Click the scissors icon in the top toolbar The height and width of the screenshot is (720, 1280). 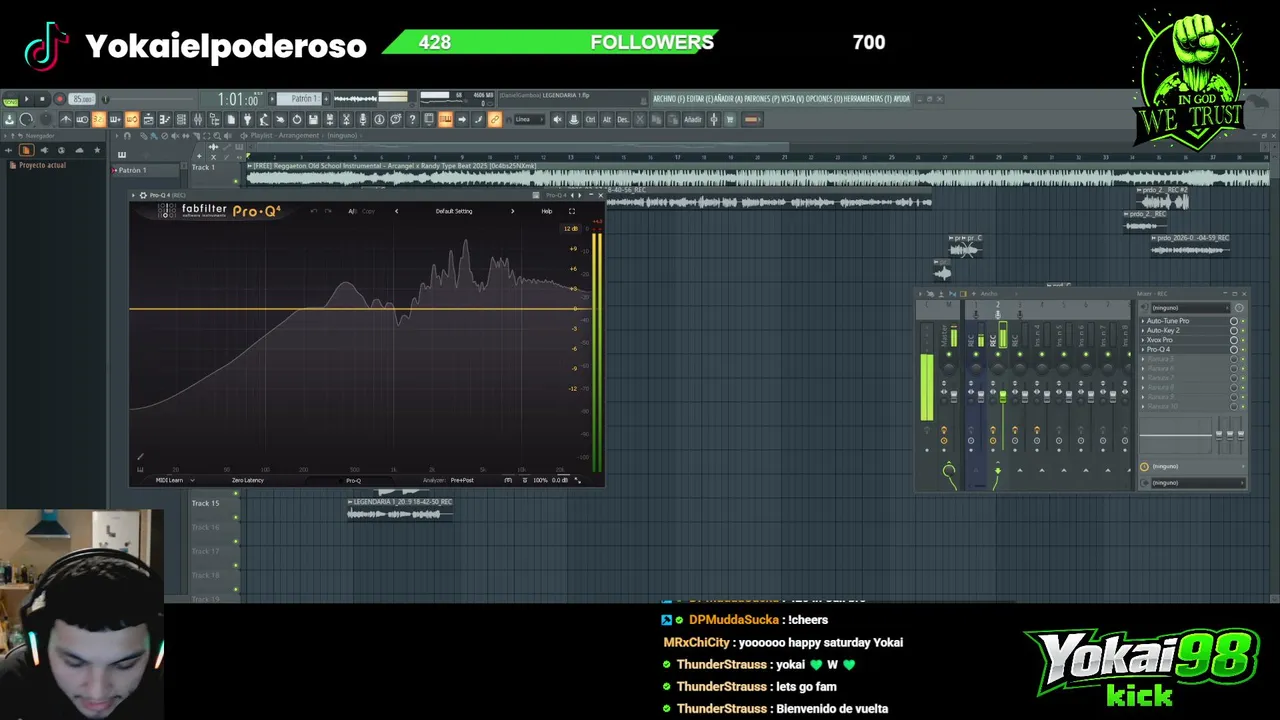pyautogui.click(x=346, y=120)
